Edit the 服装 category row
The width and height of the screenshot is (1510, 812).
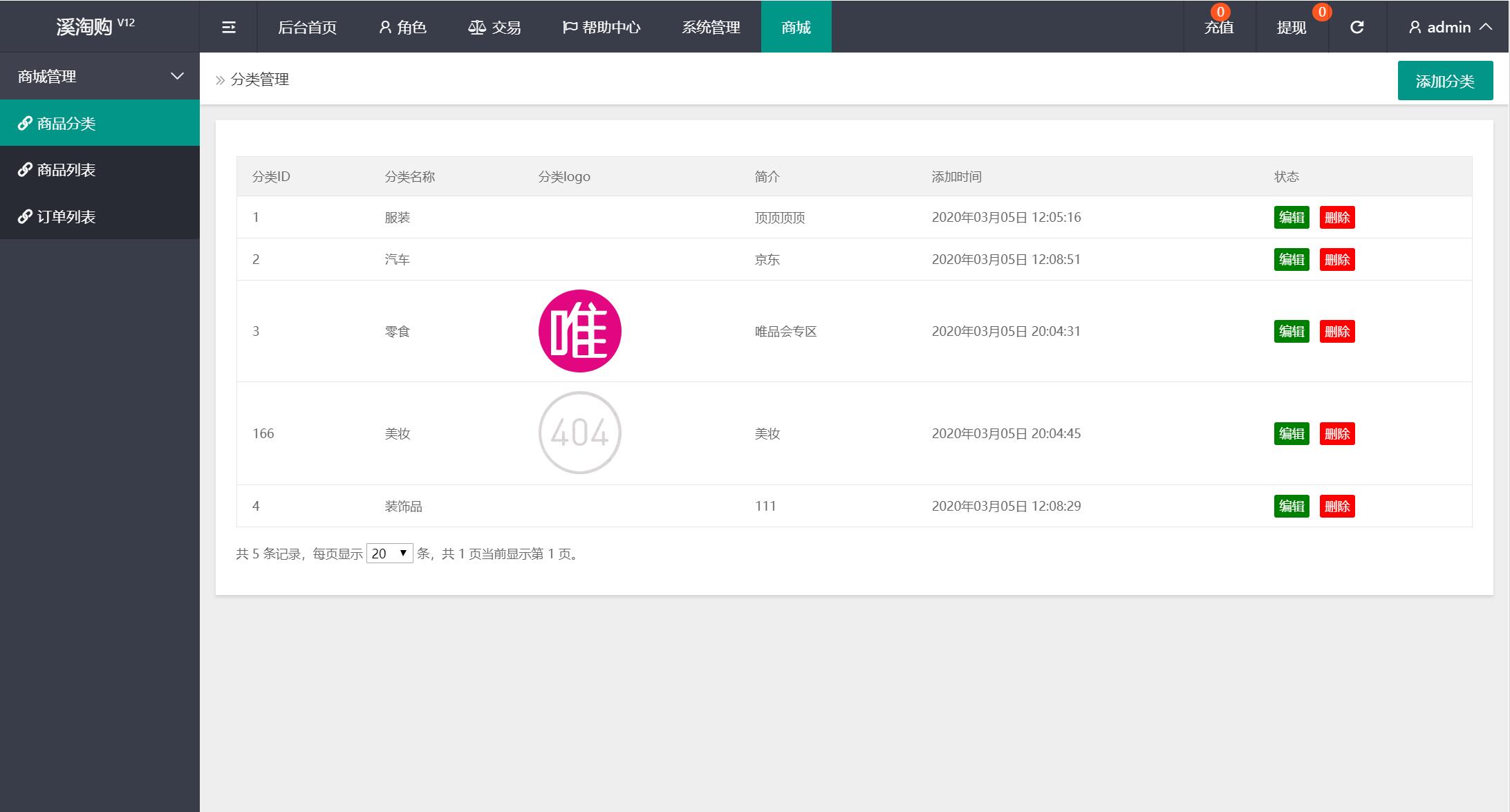pos(1291,217)
